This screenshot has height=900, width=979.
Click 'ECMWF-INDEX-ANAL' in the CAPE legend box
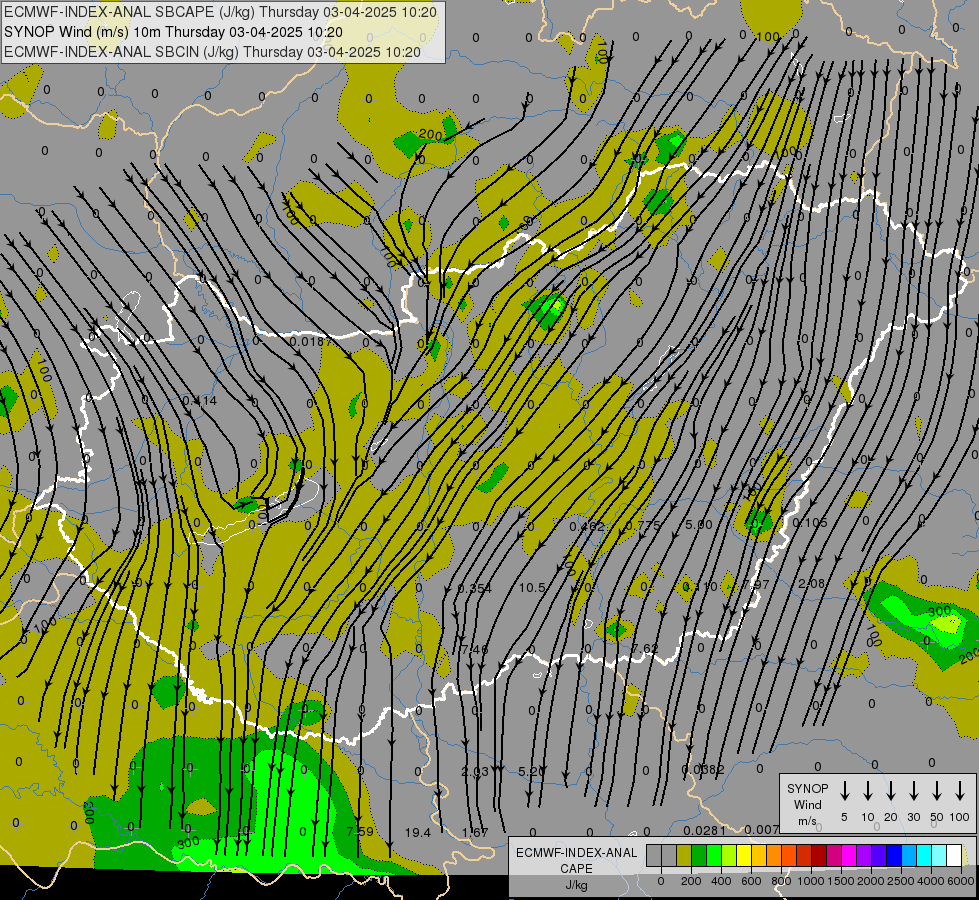pos(577,853)
